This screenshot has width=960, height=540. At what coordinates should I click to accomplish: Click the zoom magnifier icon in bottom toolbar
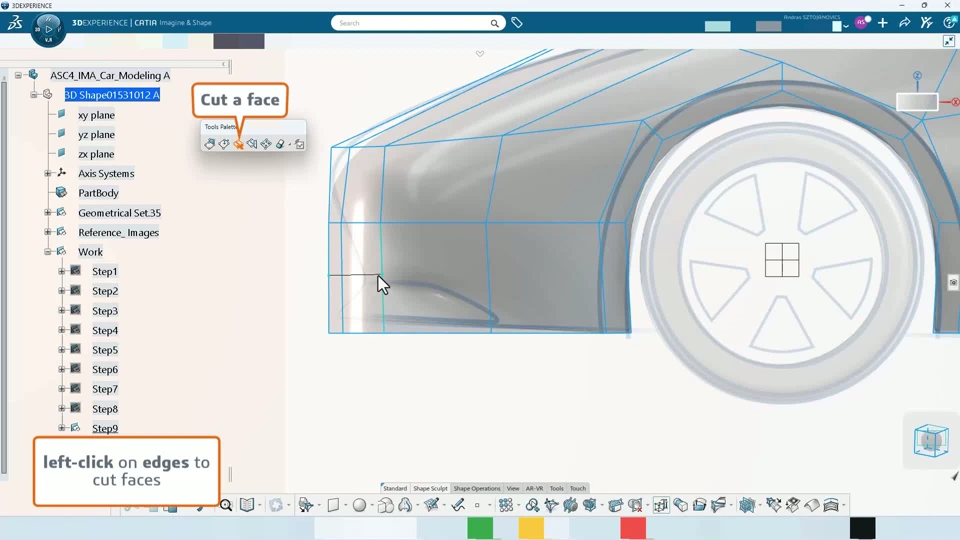pyautogui.click(x=226, y=505)
